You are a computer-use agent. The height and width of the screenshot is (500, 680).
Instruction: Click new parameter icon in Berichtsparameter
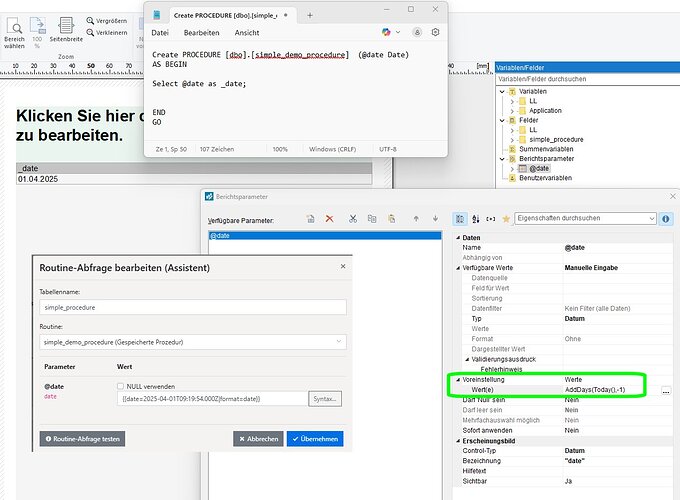(x=311, y=219)
